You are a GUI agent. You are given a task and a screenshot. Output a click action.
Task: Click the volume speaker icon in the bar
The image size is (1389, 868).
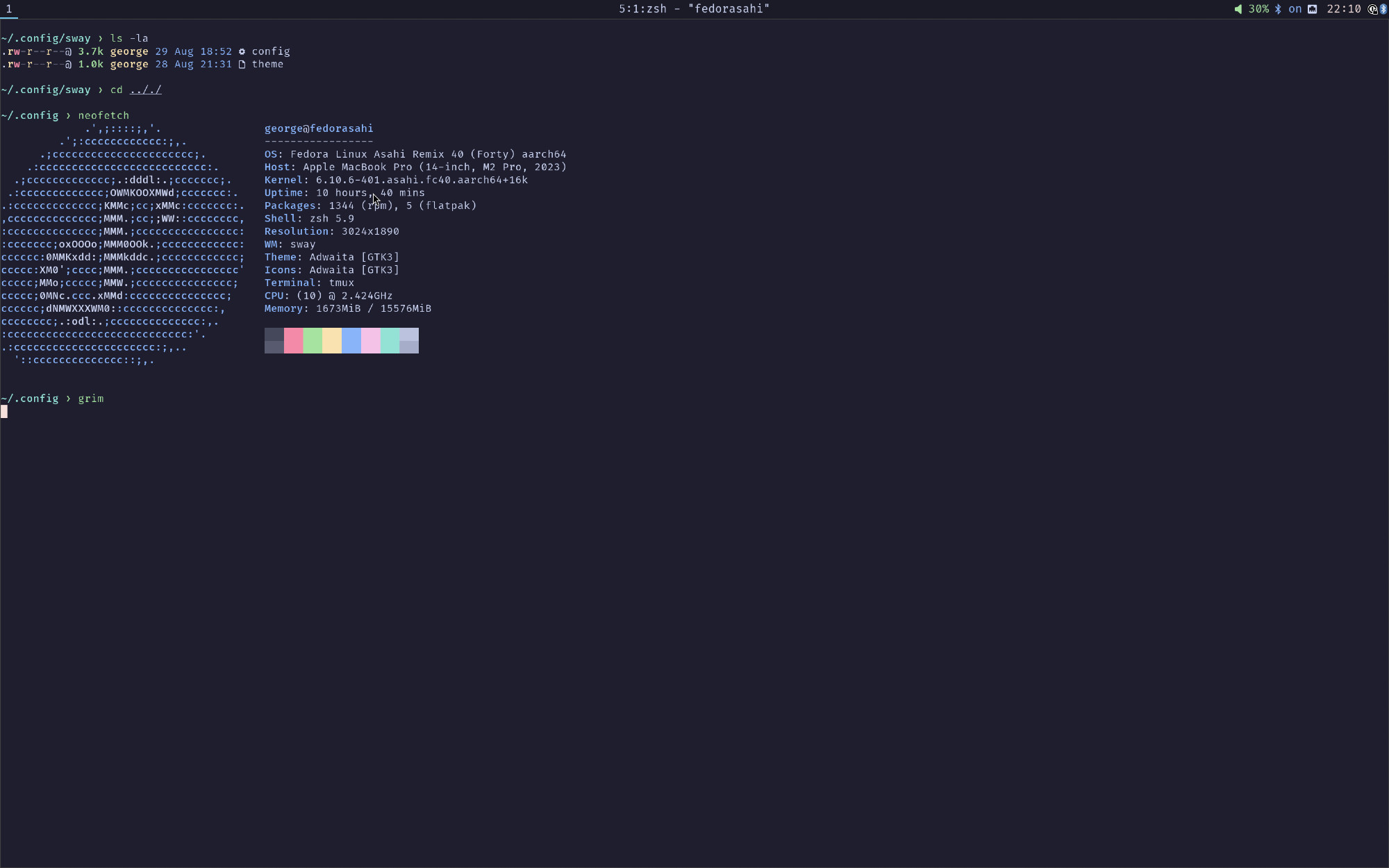1238,9
